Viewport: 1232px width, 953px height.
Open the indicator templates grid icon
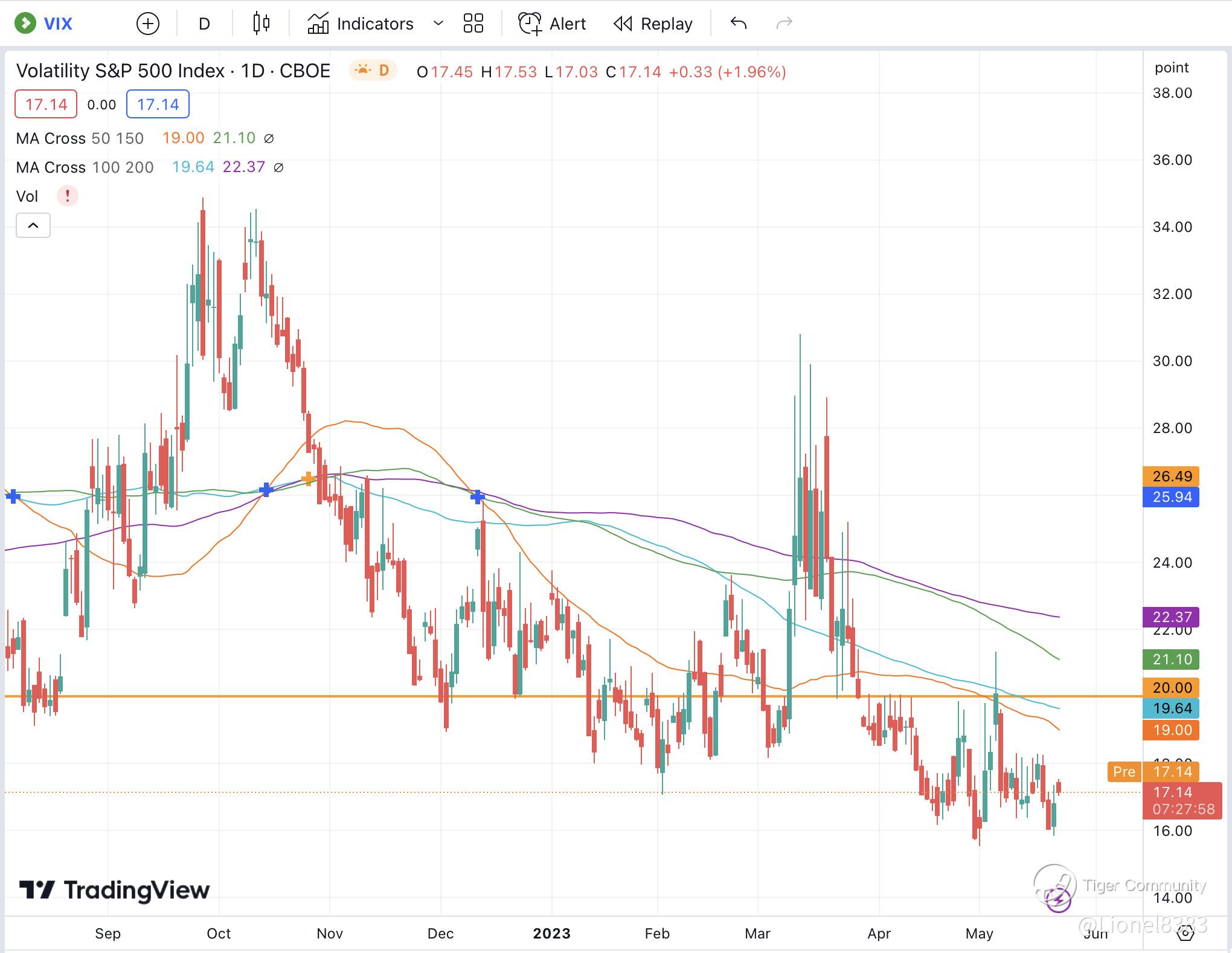[x=473, y=24]
